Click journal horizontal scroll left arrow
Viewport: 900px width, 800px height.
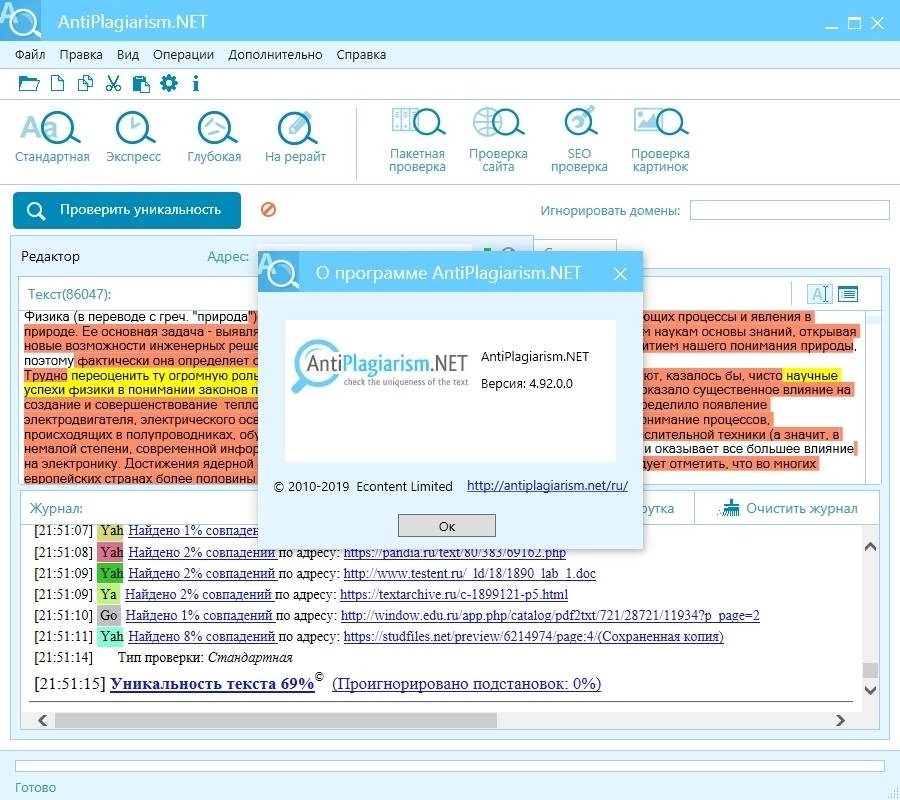[42, 720]
